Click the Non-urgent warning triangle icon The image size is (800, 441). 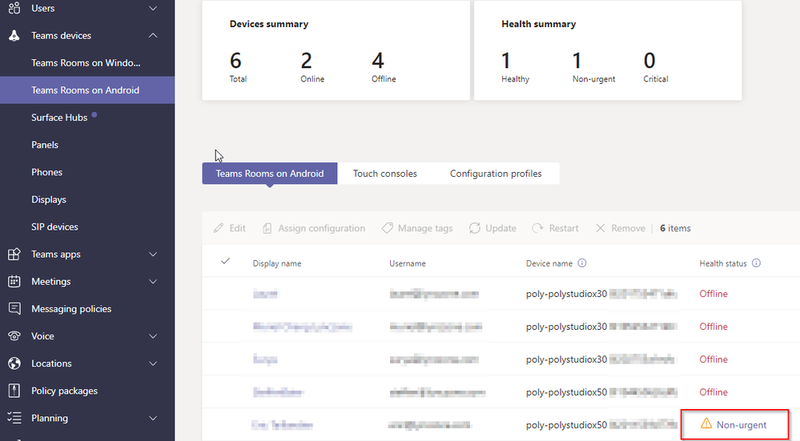[706, 424]
